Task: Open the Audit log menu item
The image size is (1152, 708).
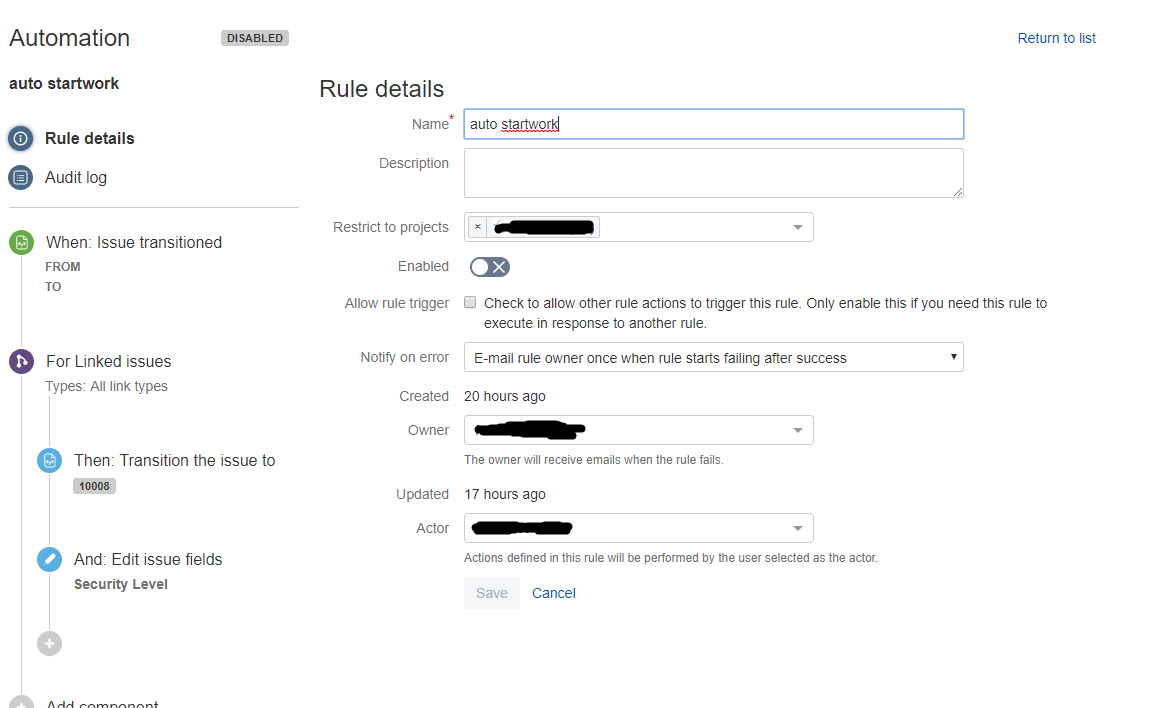Action: tap(76, 177)
